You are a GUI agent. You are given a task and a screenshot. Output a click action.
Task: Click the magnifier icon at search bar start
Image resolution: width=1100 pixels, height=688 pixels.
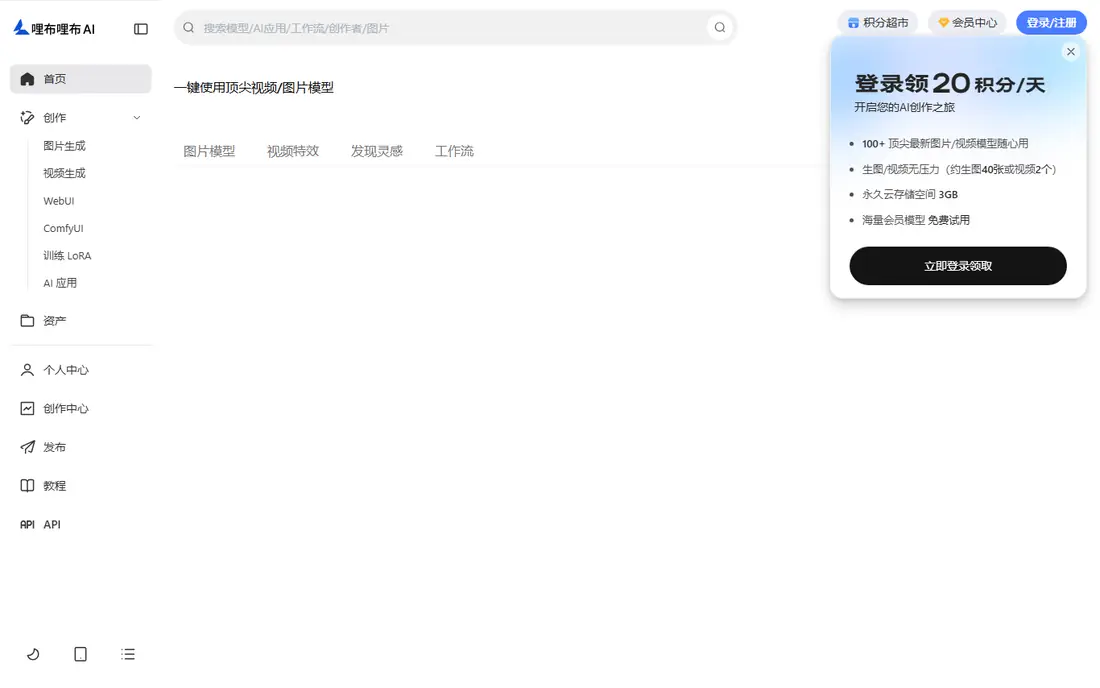[x=189, y=27]
